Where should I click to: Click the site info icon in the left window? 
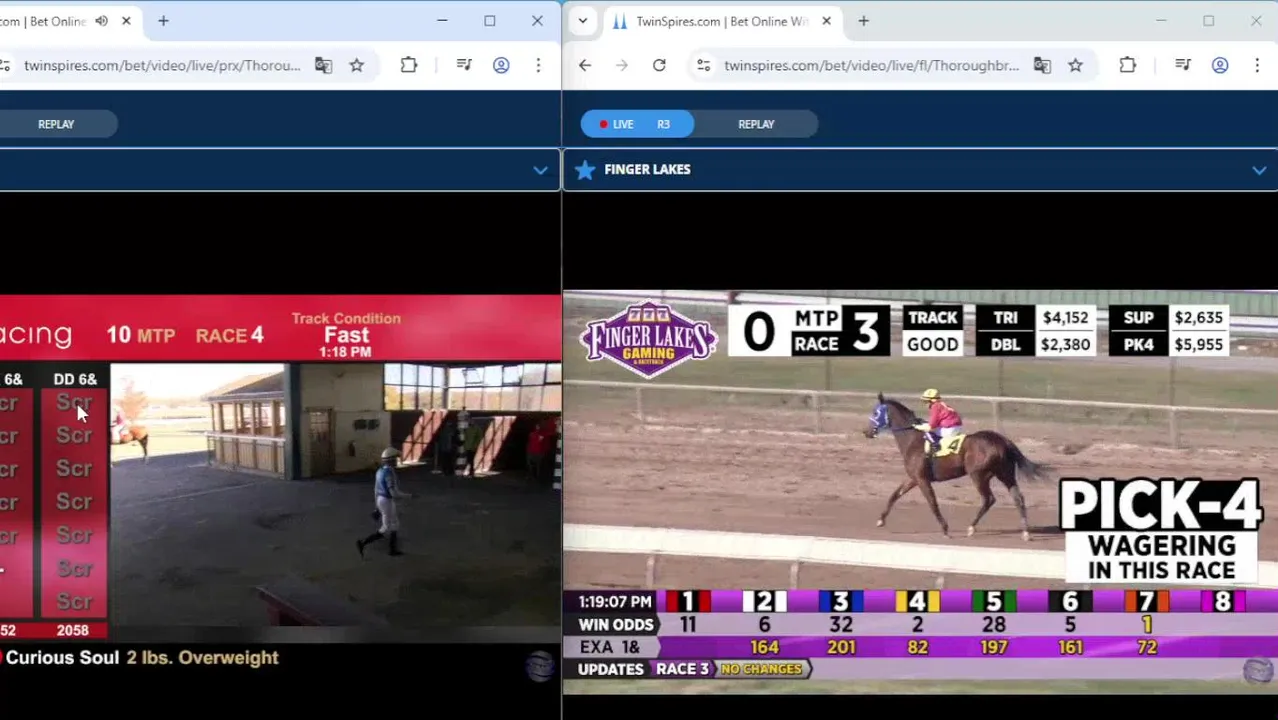5,65
